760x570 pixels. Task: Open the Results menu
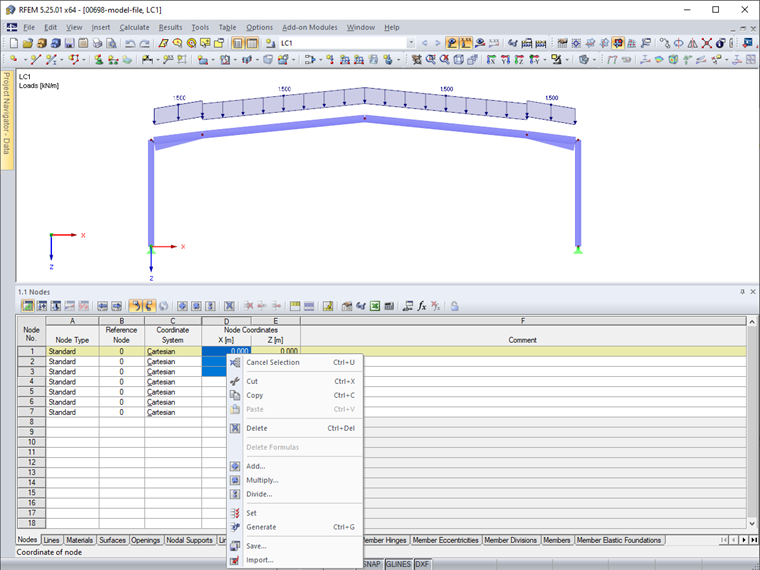pos(170,28)
